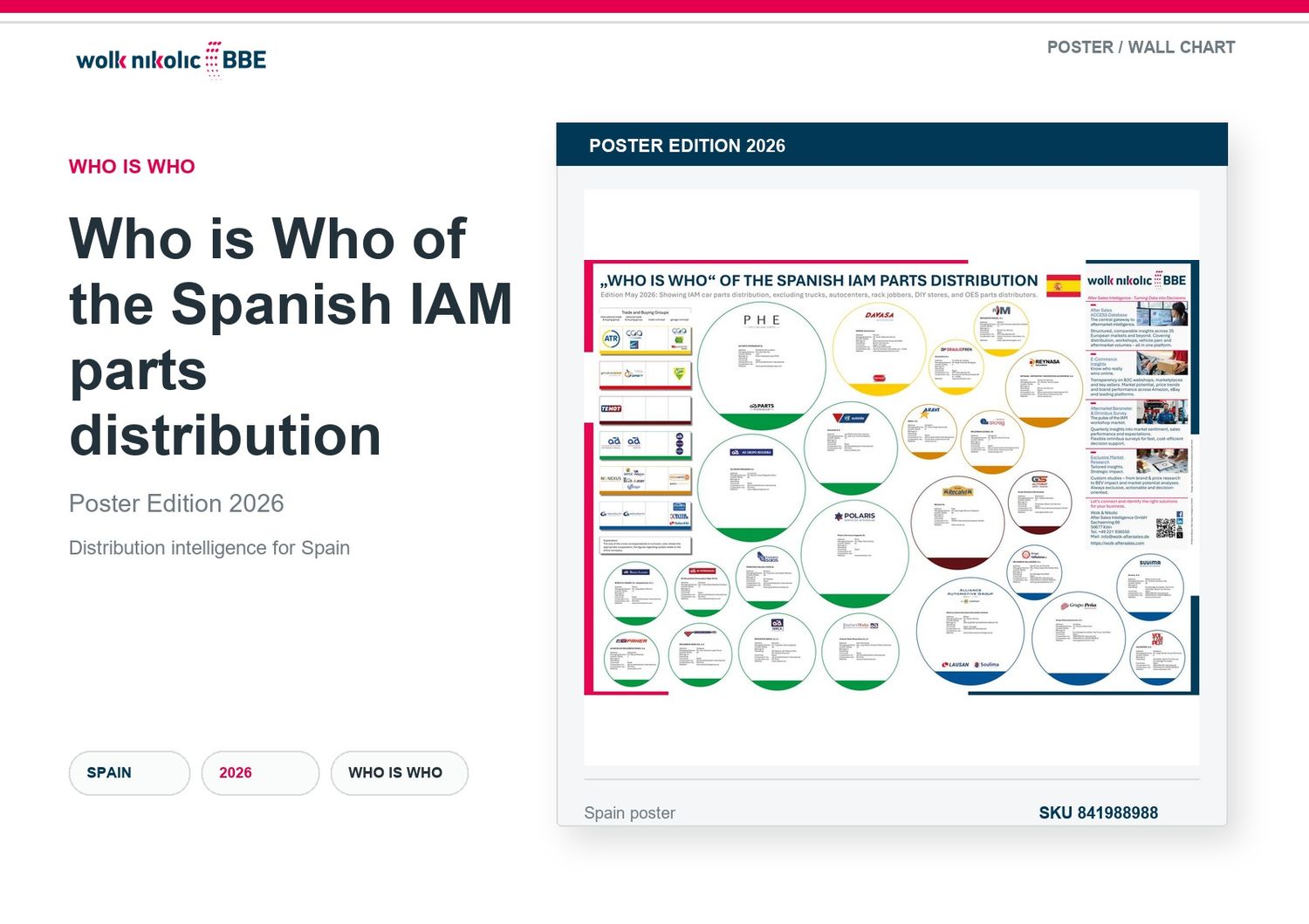Click the PHE circle on the poster

click(x=762, y=366)
